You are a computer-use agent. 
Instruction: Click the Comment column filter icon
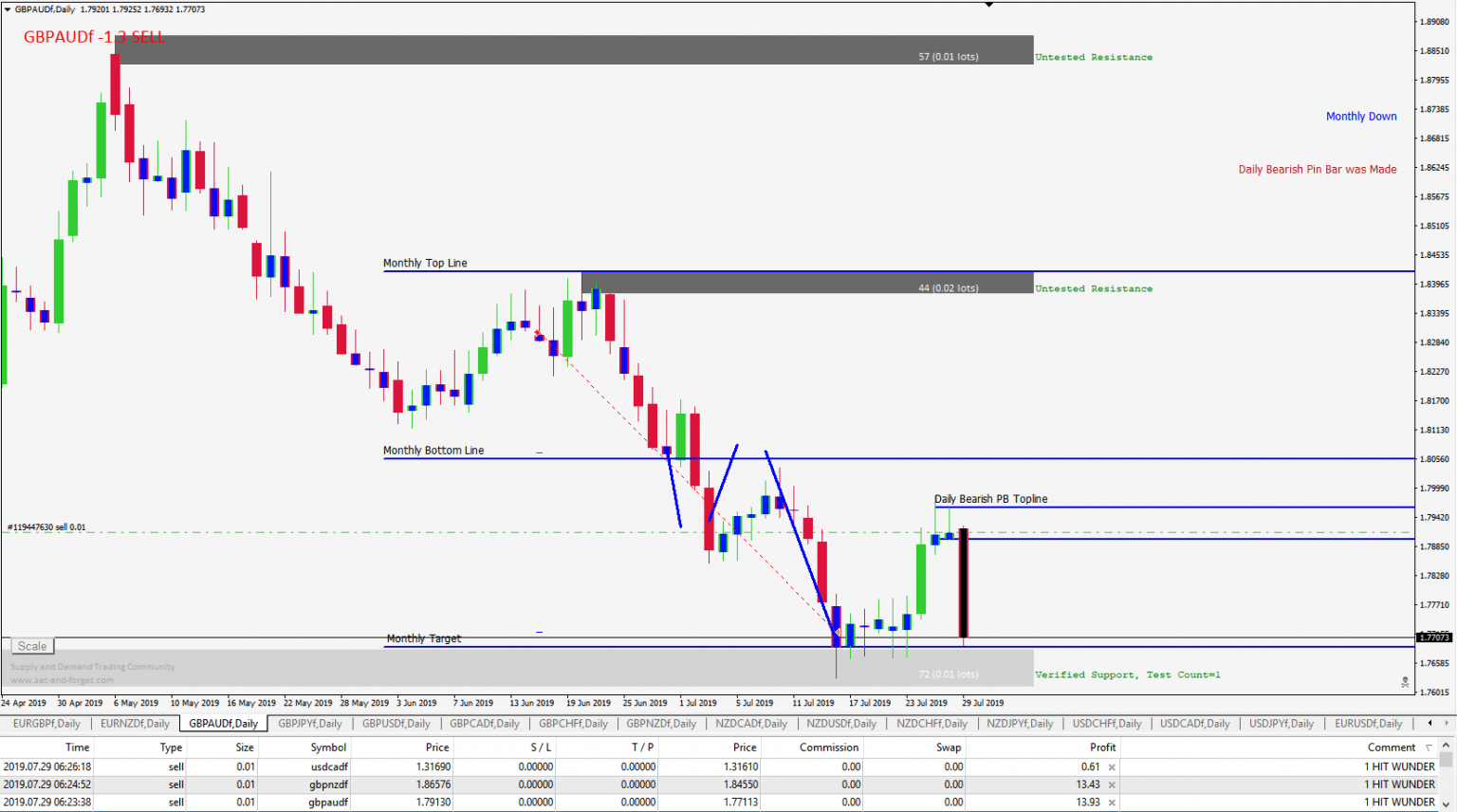1429,747
